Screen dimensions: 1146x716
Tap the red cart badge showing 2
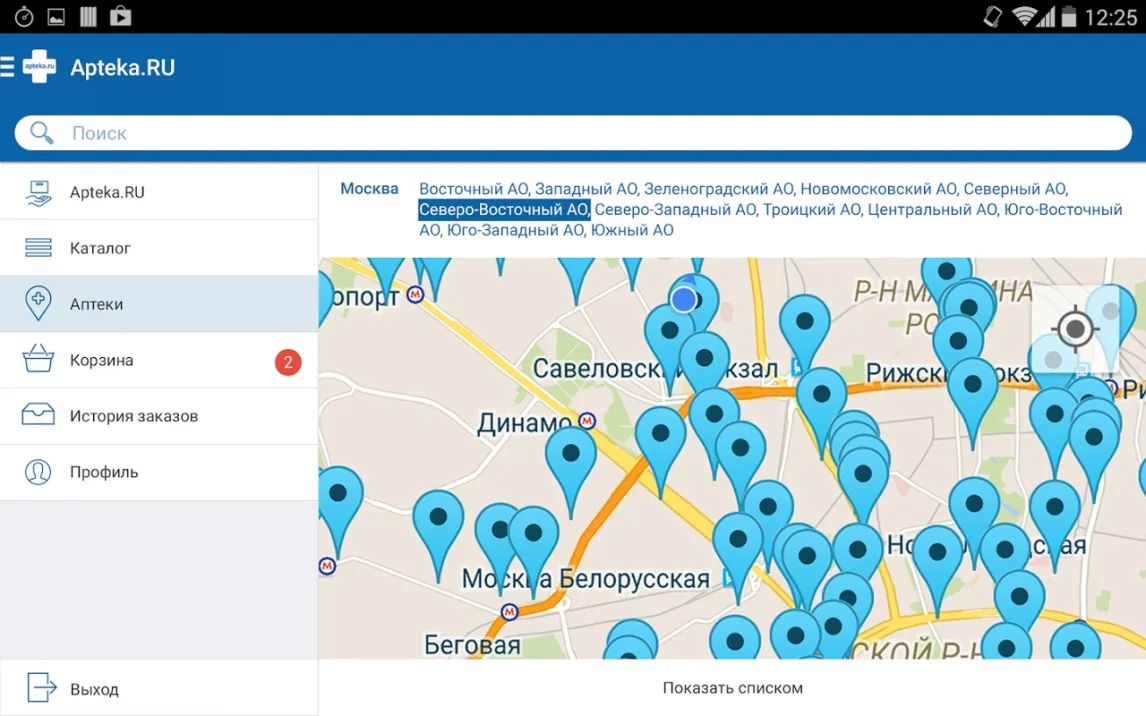288,362
